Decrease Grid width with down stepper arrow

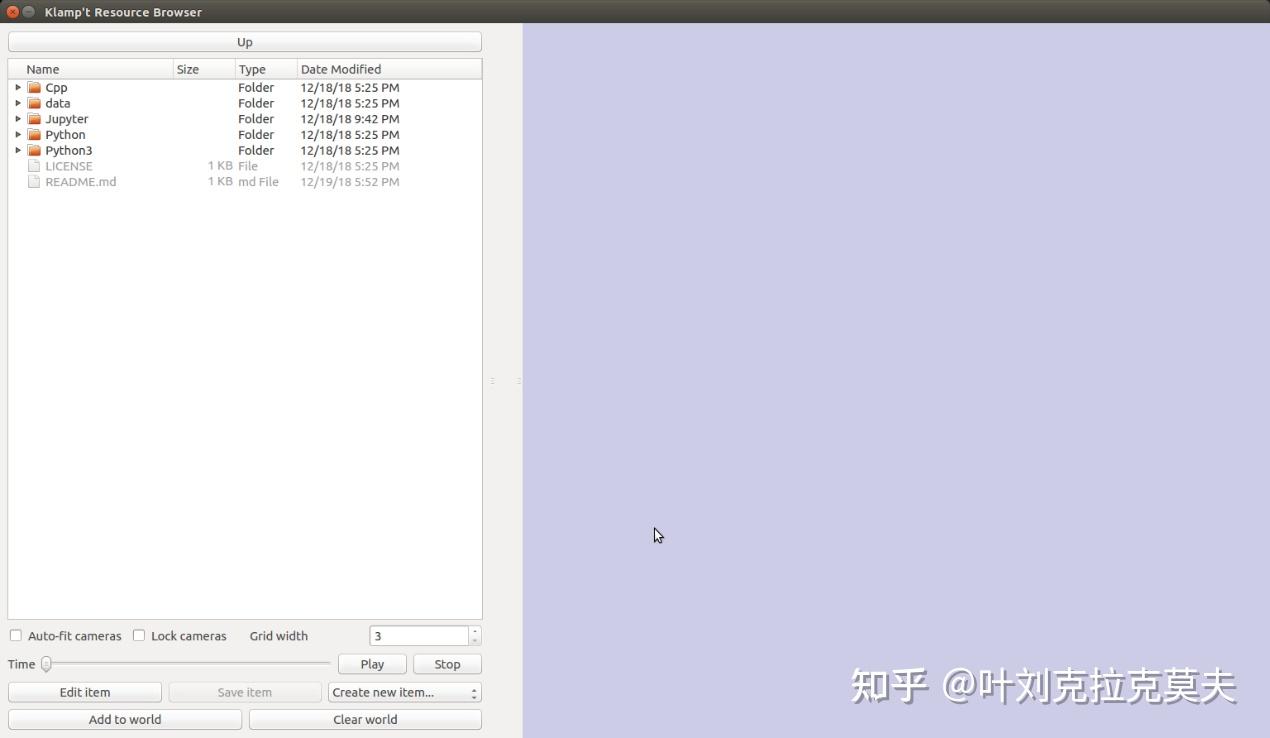pos(475,641)
